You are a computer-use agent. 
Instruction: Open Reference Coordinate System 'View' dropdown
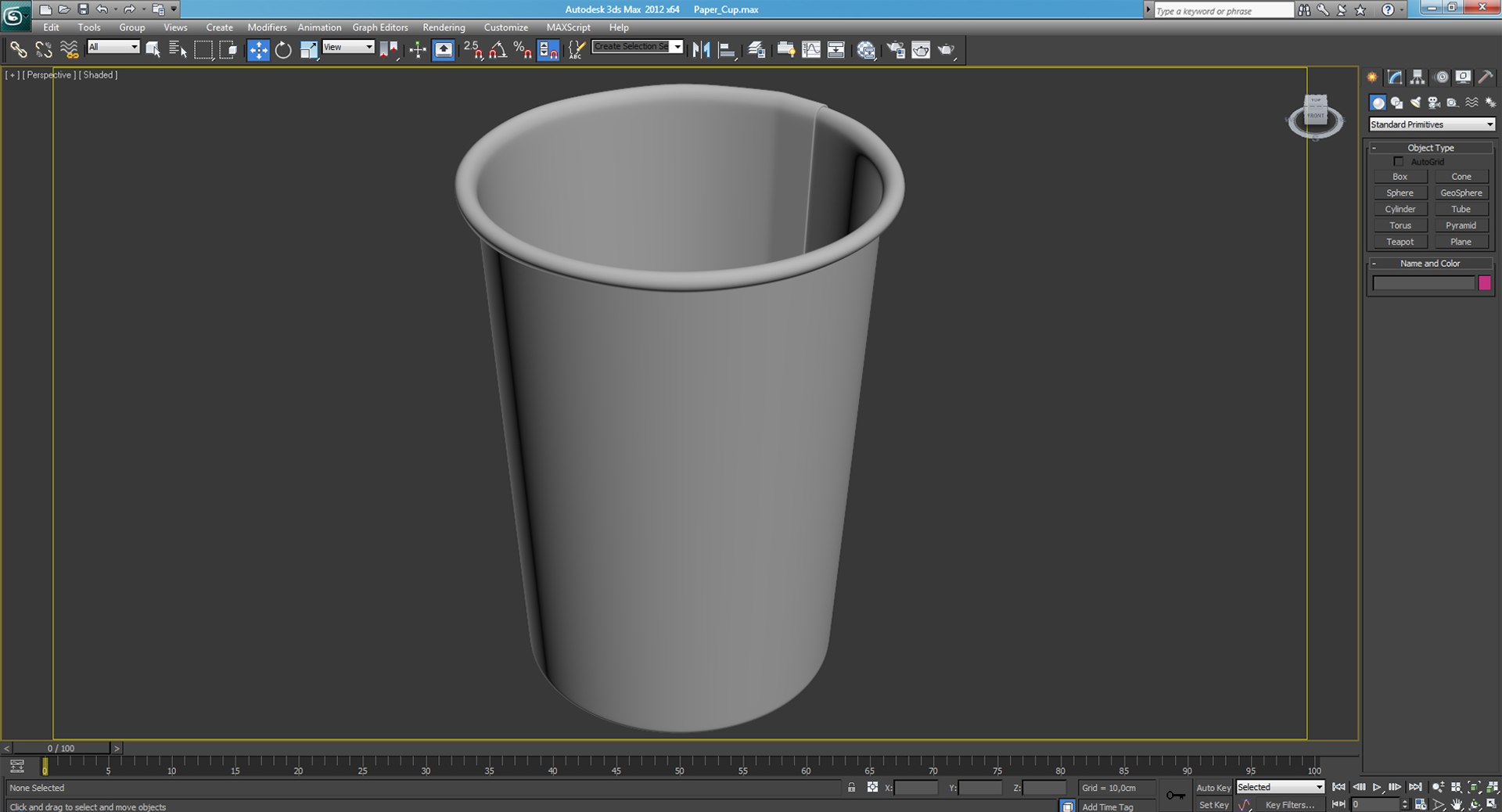349,47
